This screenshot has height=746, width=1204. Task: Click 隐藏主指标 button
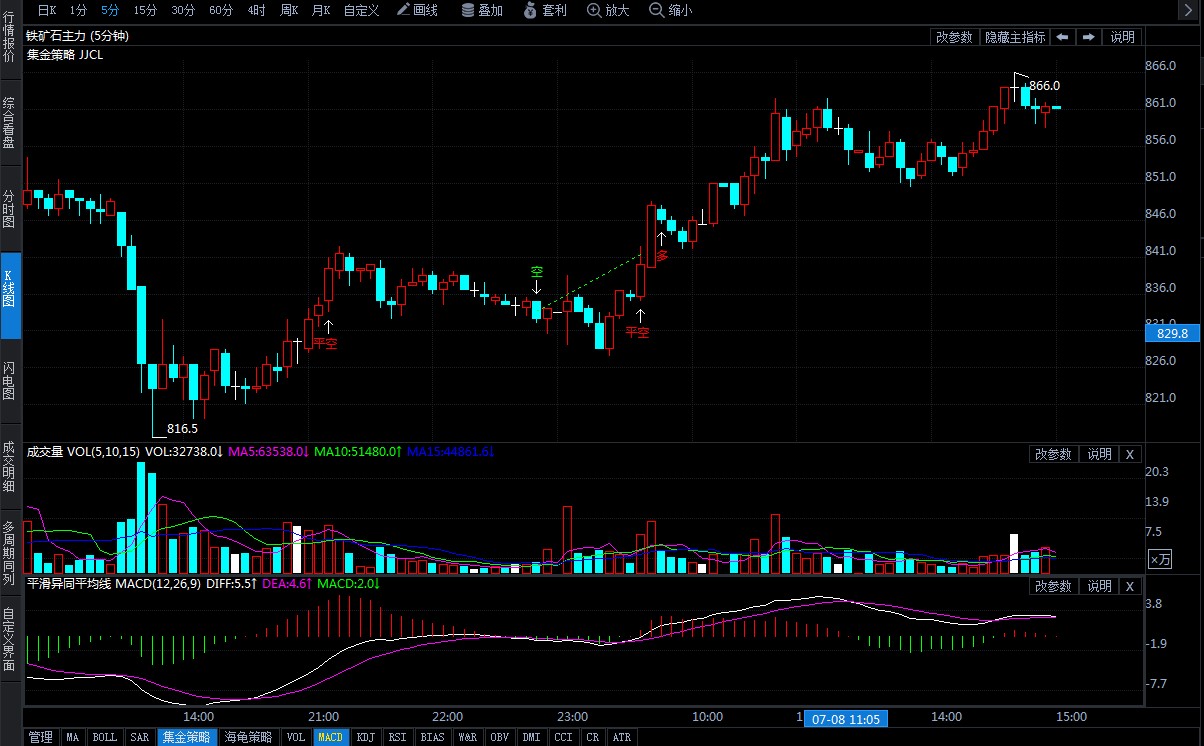click(x=1015, y=37)
